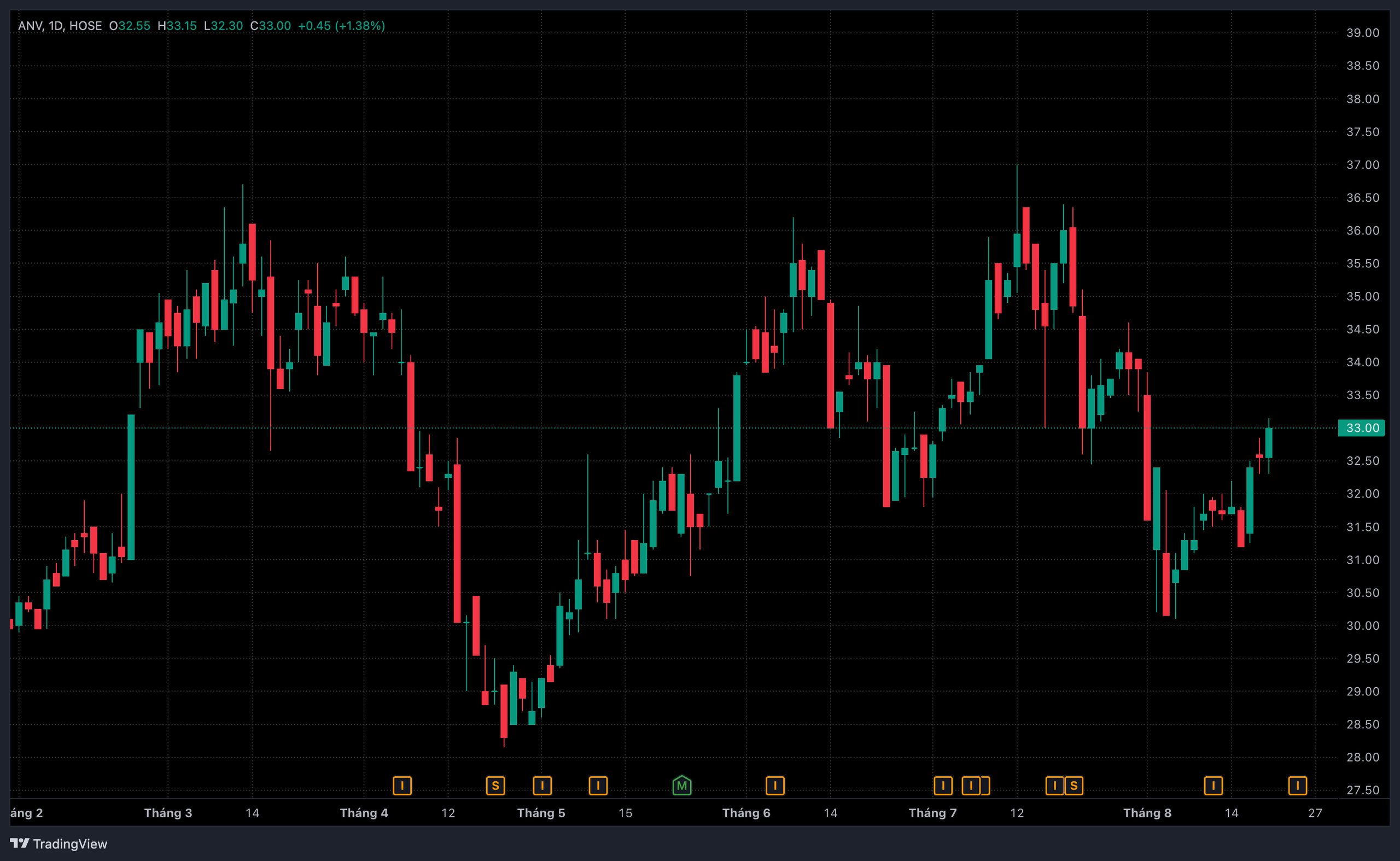1400x861 pixels.
Task: Open the I event marker between Tháng 8 and 14
Action: [x=1213, y=786]
